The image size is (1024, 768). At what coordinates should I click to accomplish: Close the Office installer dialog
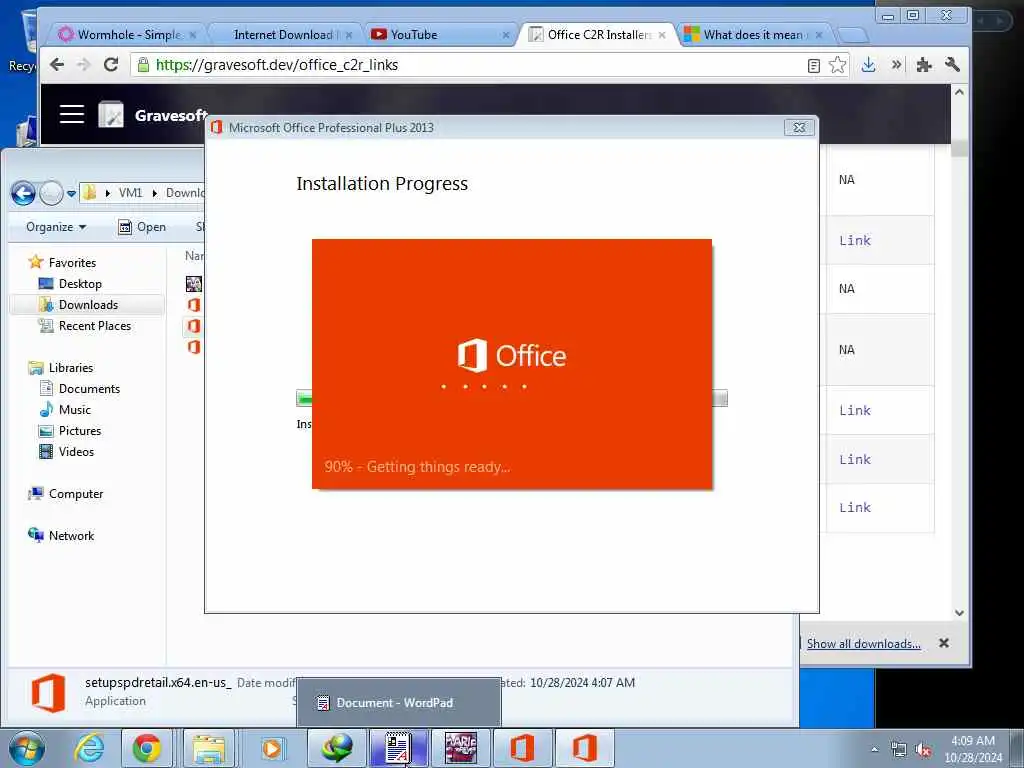click(x=799, y=127)
